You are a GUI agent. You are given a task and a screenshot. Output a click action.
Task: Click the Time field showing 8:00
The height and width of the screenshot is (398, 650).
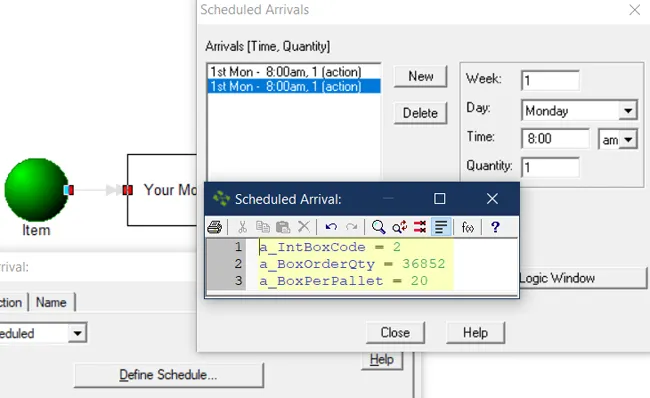555,138
